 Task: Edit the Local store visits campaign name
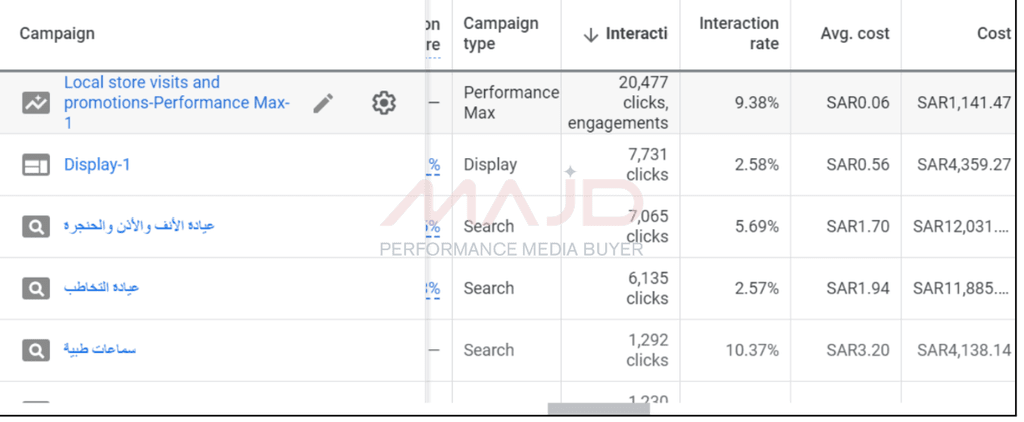(323, 103)
